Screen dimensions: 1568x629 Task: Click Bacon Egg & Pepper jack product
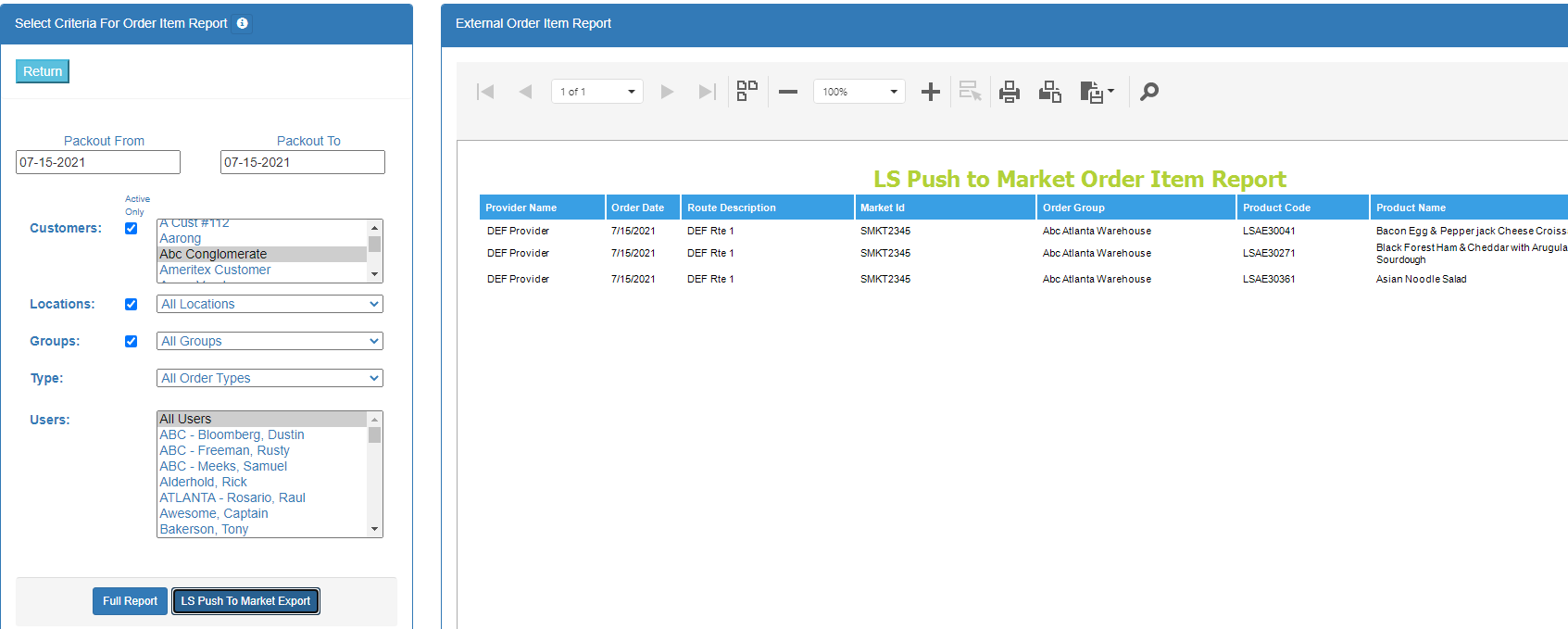pyautogui.click(x=1472, y=231)
